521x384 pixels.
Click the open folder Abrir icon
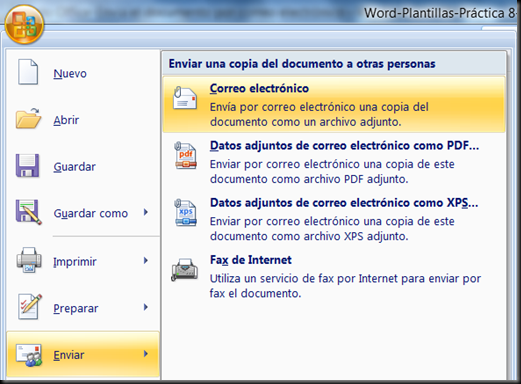(28, 118)
